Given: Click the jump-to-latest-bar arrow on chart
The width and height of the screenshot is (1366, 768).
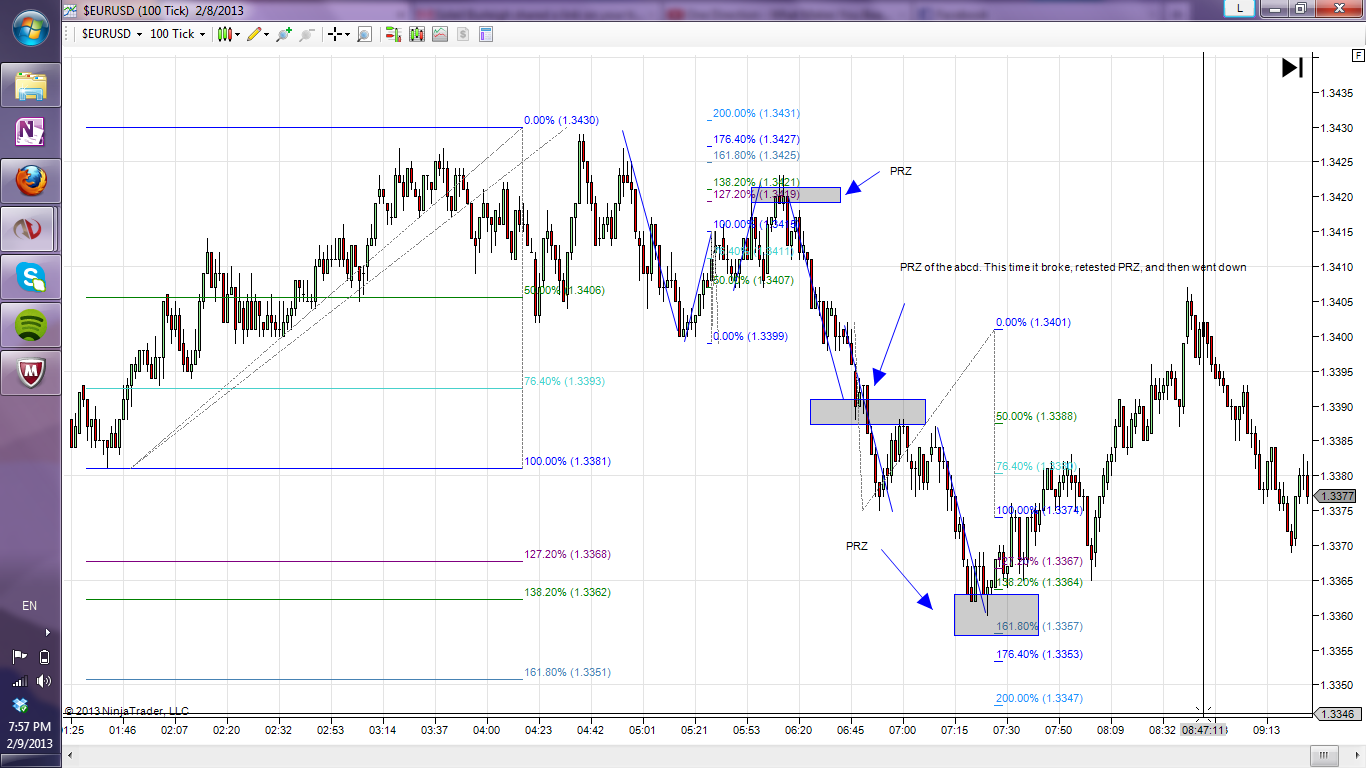Looking at the screenshot, I should [x=1292, y=68].
